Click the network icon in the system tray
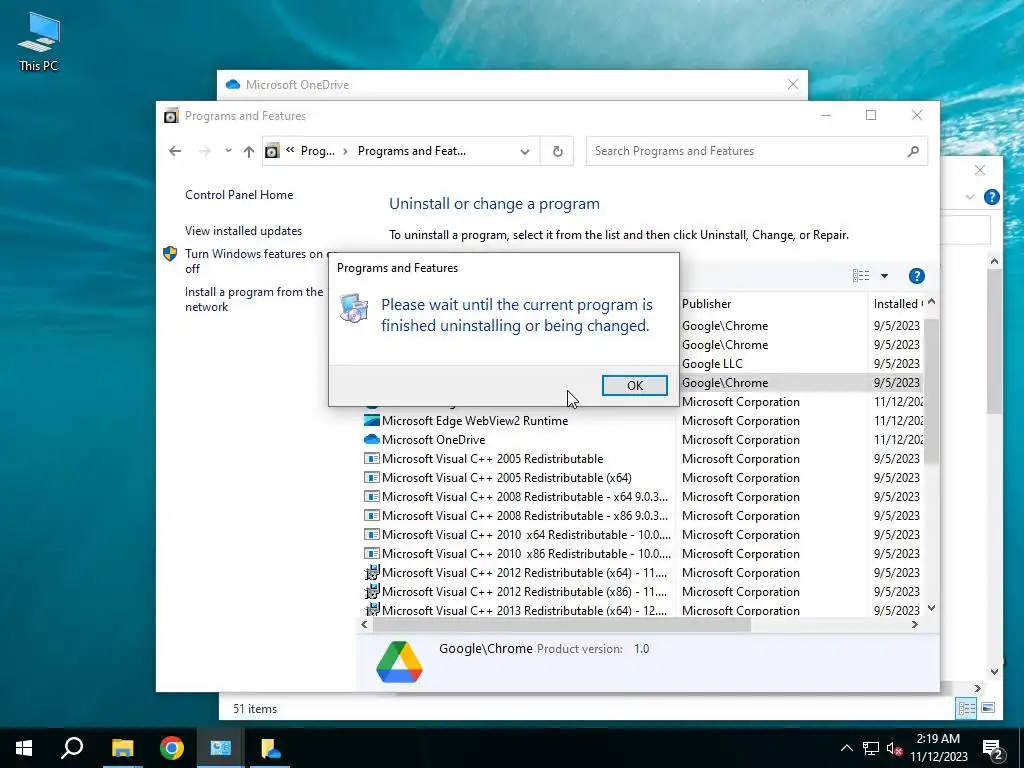 pyautogui.click(x=871, y=748)
